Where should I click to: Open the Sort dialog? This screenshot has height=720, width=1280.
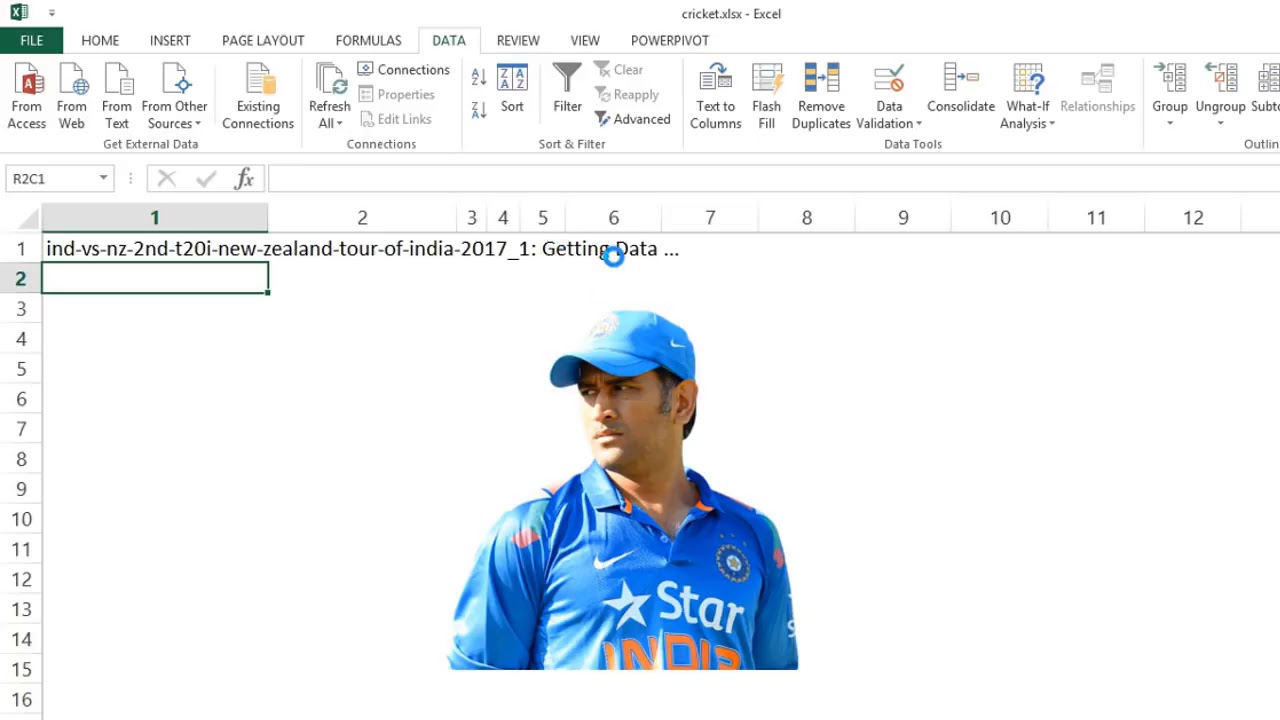pyautogui.click(x=512, y=90)
